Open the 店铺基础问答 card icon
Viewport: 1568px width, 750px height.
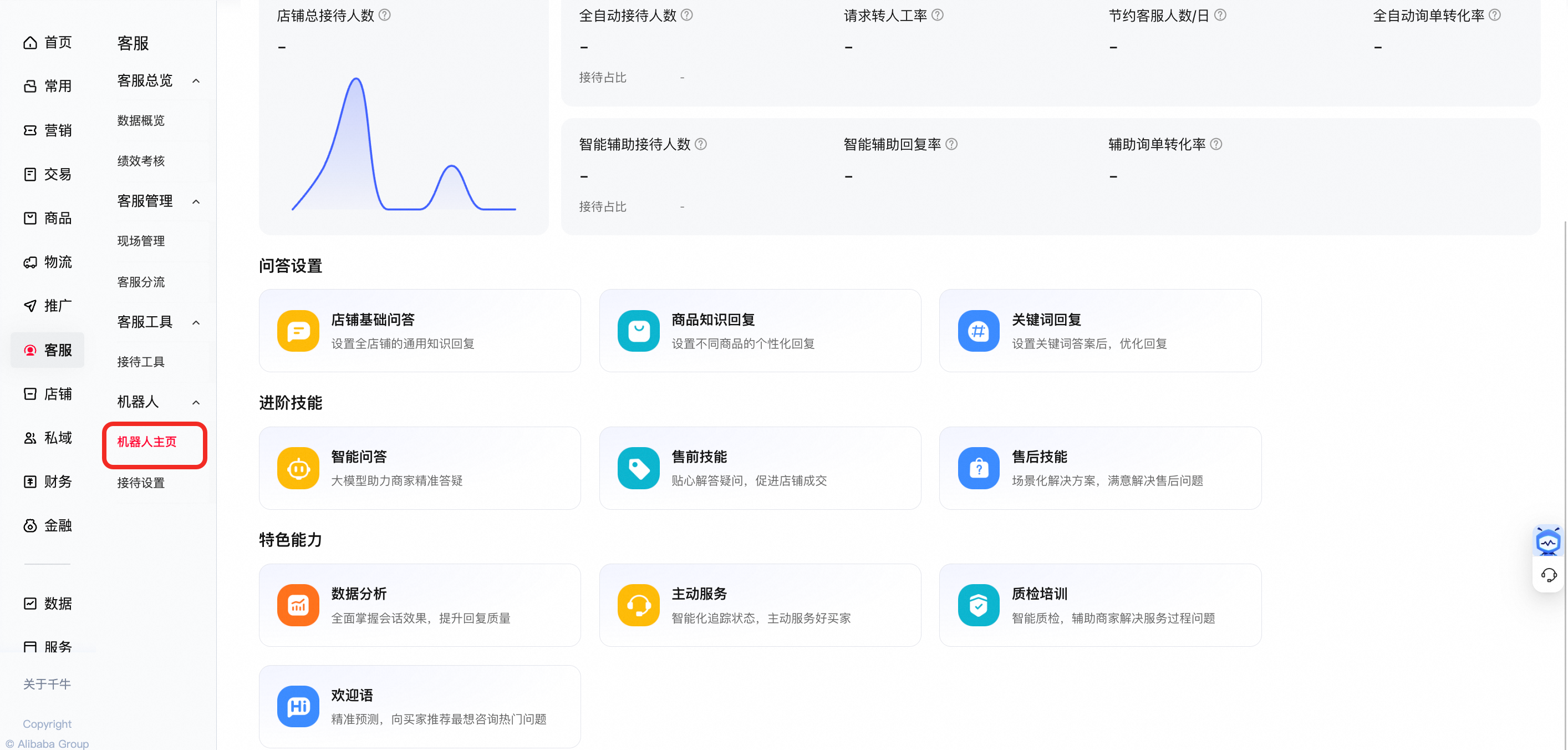[x=298, y=331]
